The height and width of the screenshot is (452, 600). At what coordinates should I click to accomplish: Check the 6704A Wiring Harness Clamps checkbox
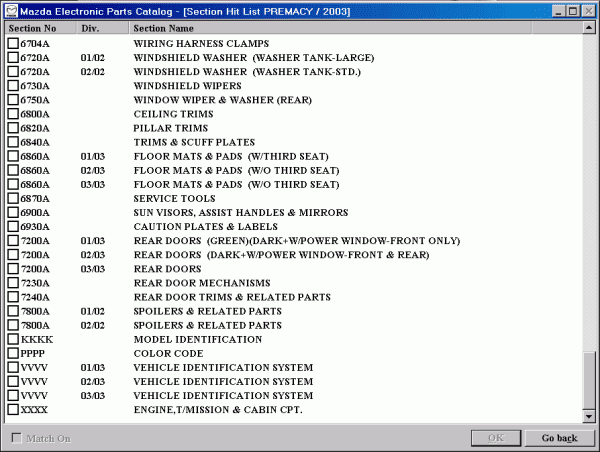13,43
